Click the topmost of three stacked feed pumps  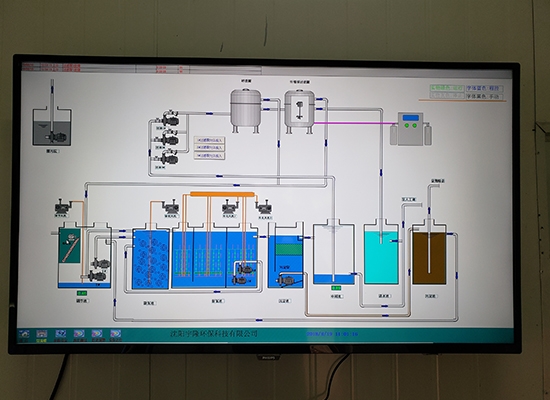(x=170, y=119)
